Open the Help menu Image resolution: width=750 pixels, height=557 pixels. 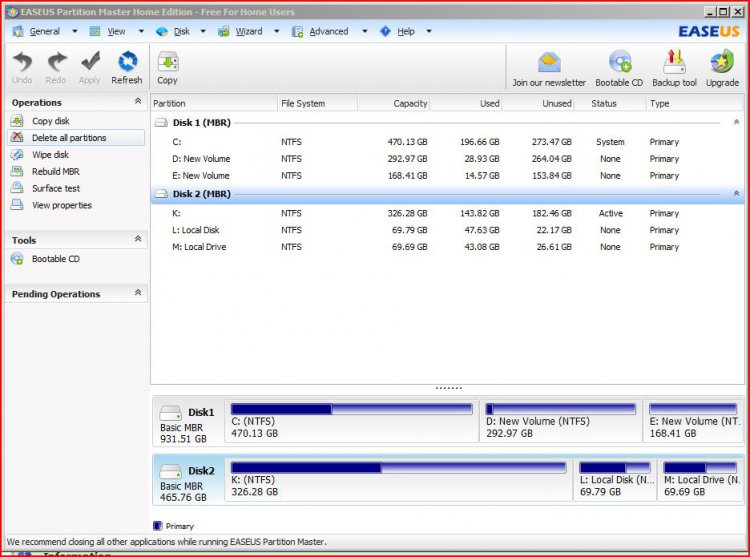point(406,32)
